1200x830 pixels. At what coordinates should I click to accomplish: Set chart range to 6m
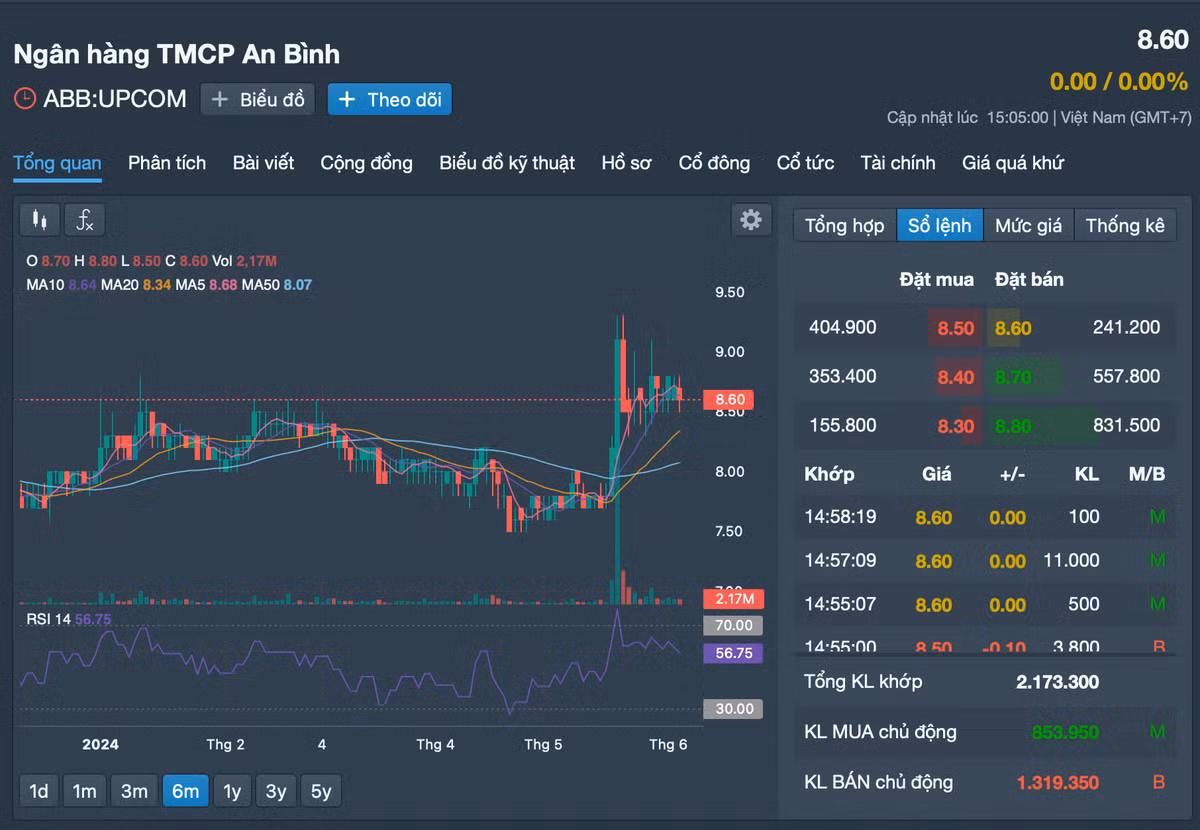pos(185,792)
